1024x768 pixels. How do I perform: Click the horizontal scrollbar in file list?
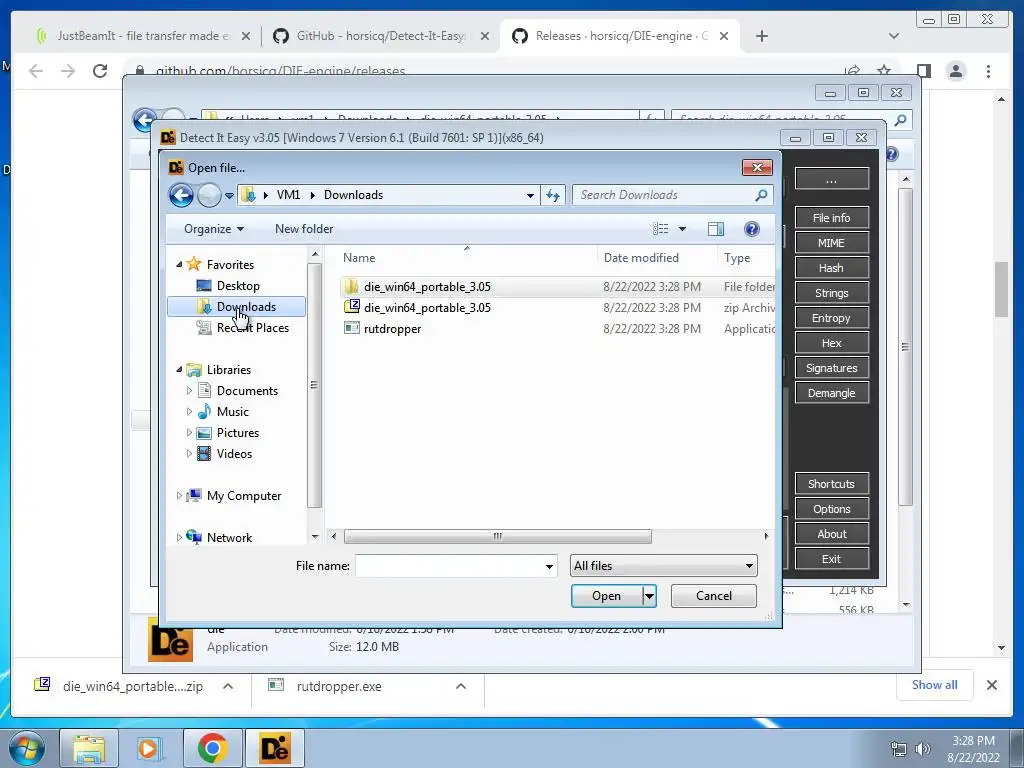click(x=498, y=536)
